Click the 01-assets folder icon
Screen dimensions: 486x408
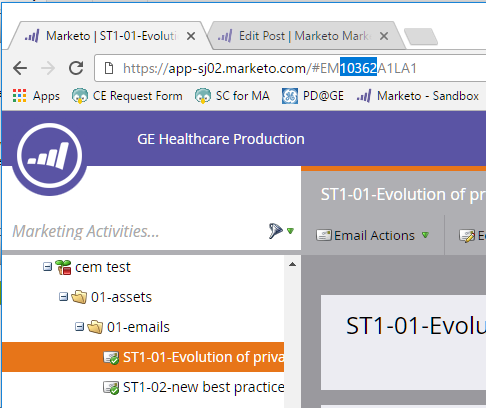coord(79,297)
